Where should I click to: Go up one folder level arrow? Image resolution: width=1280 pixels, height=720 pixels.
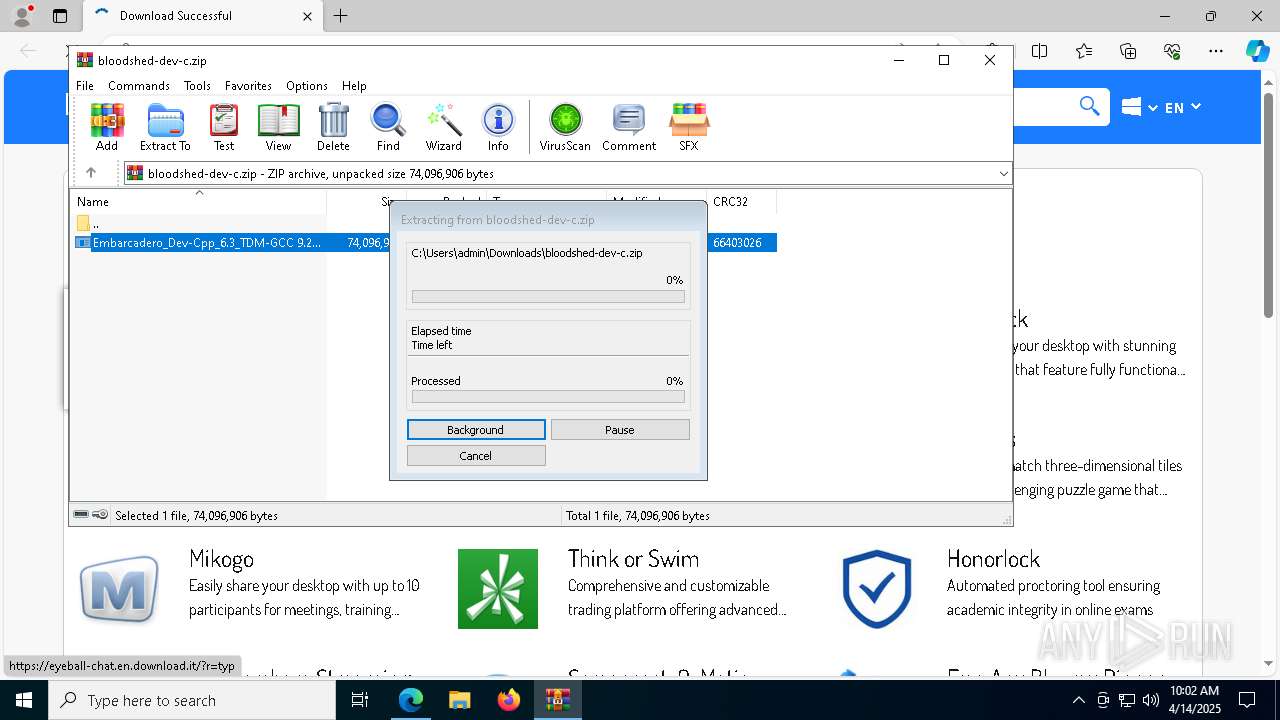pos(91,173)
